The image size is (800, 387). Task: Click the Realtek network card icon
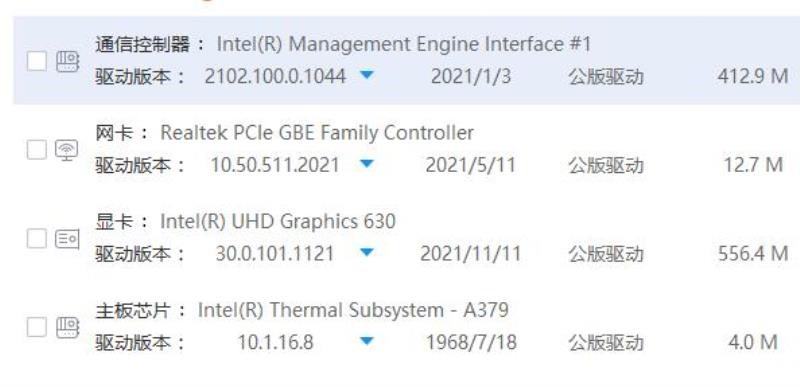tap(67, 150)
